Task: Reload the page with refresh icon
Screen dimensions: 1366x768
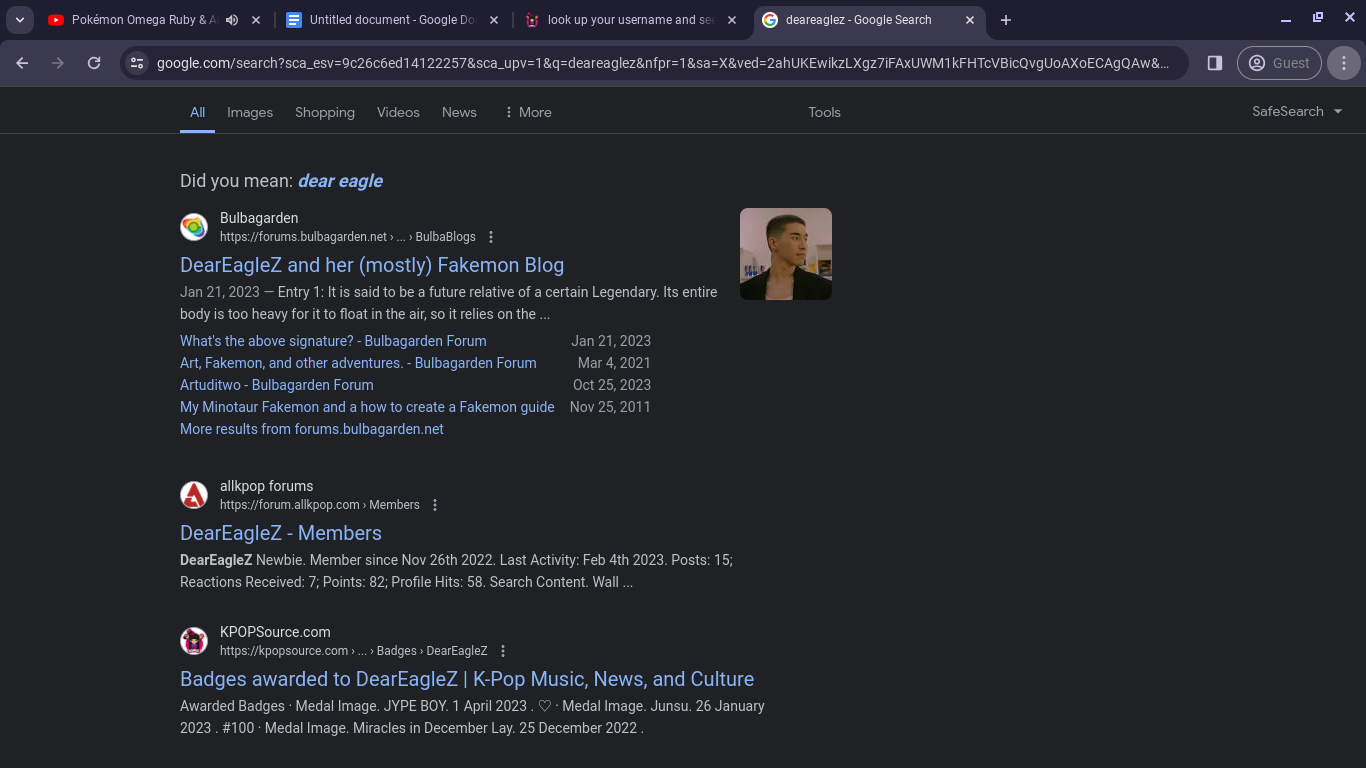Action: coord(94,63)
